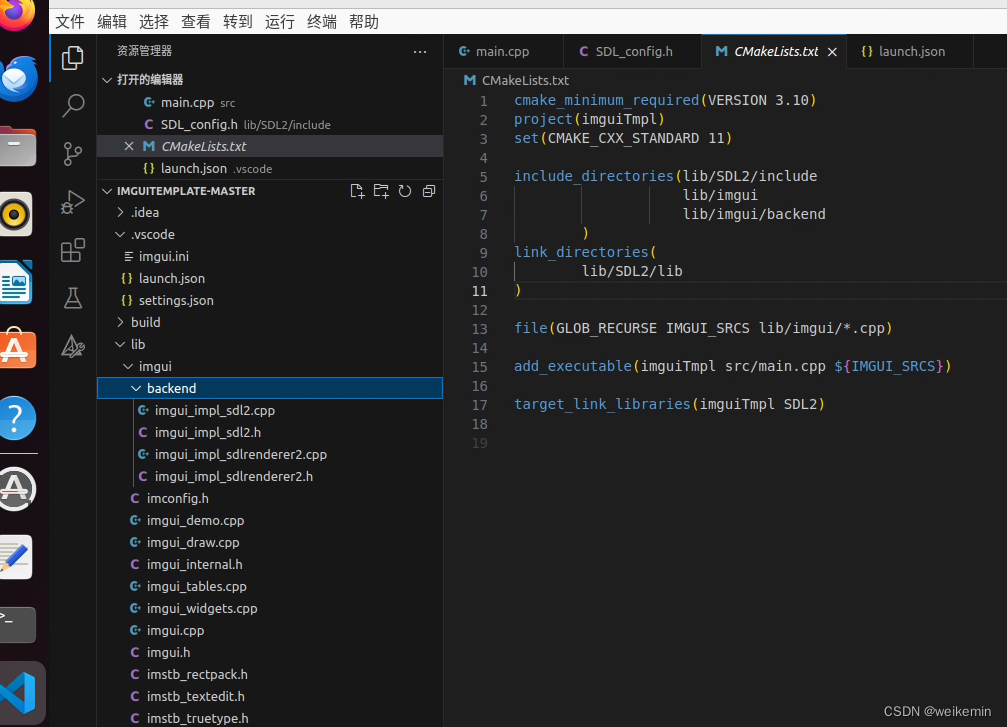
Task: Open the Extensions view
Action: 71,250
